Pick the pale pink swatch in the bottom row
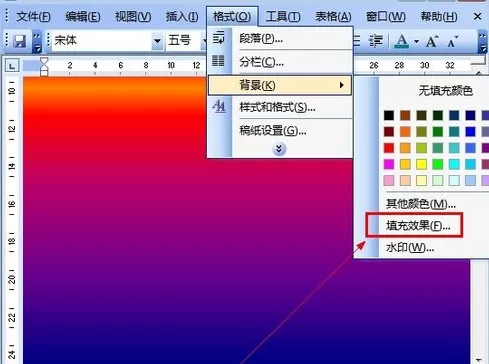Screen dimensions: 489x364 coord(389,180)
